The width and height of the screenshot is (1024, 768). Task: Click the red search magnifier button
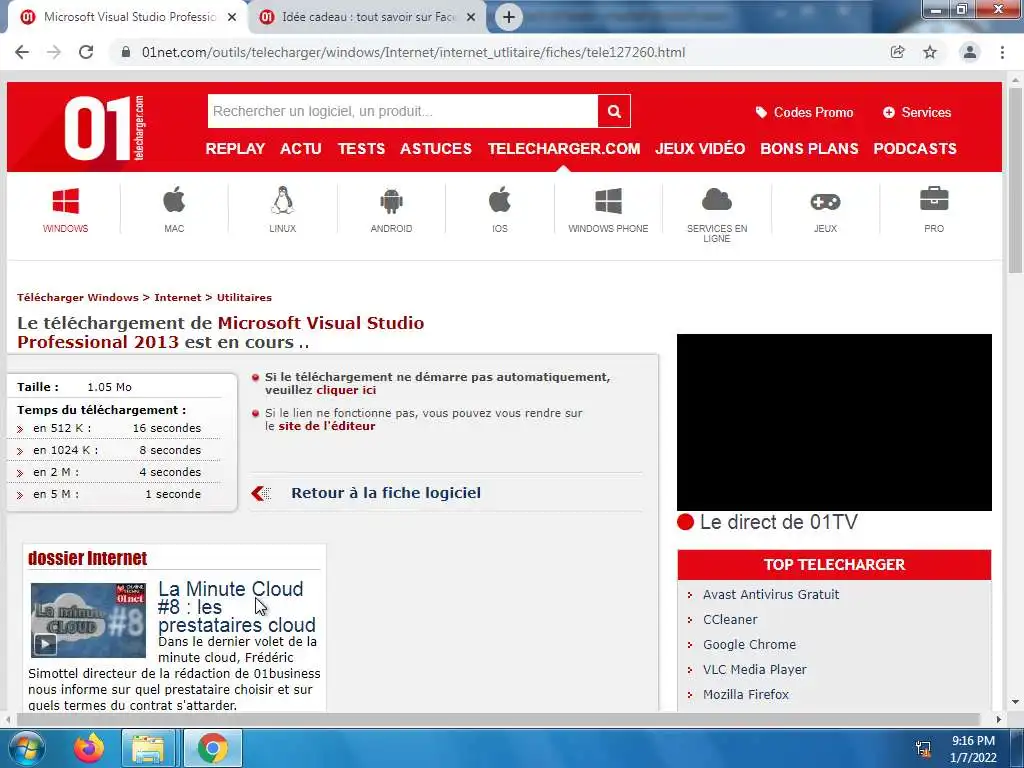(614, 111)
